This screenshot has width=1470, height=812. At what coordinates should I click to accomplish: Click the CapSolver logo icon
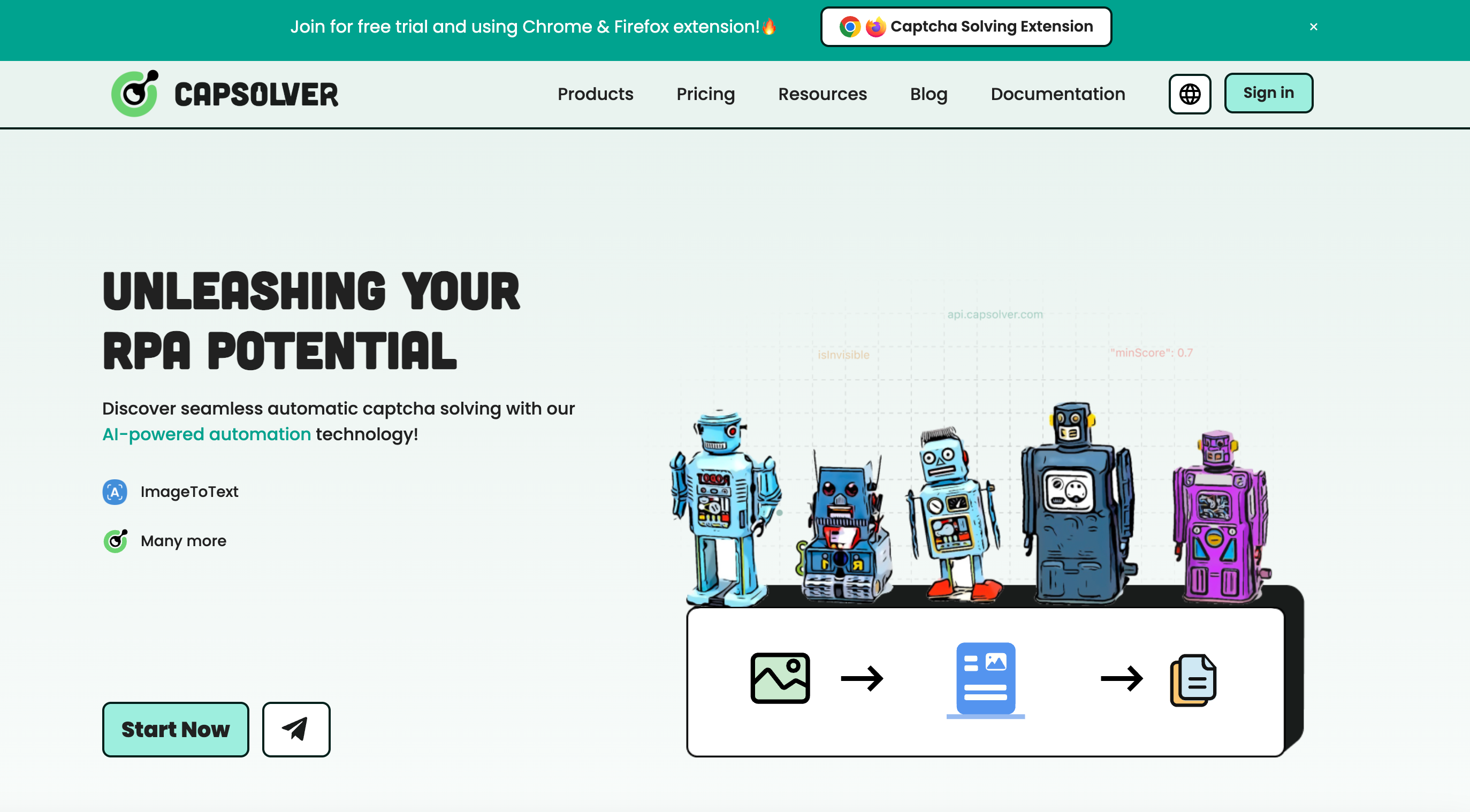(135, 94)
